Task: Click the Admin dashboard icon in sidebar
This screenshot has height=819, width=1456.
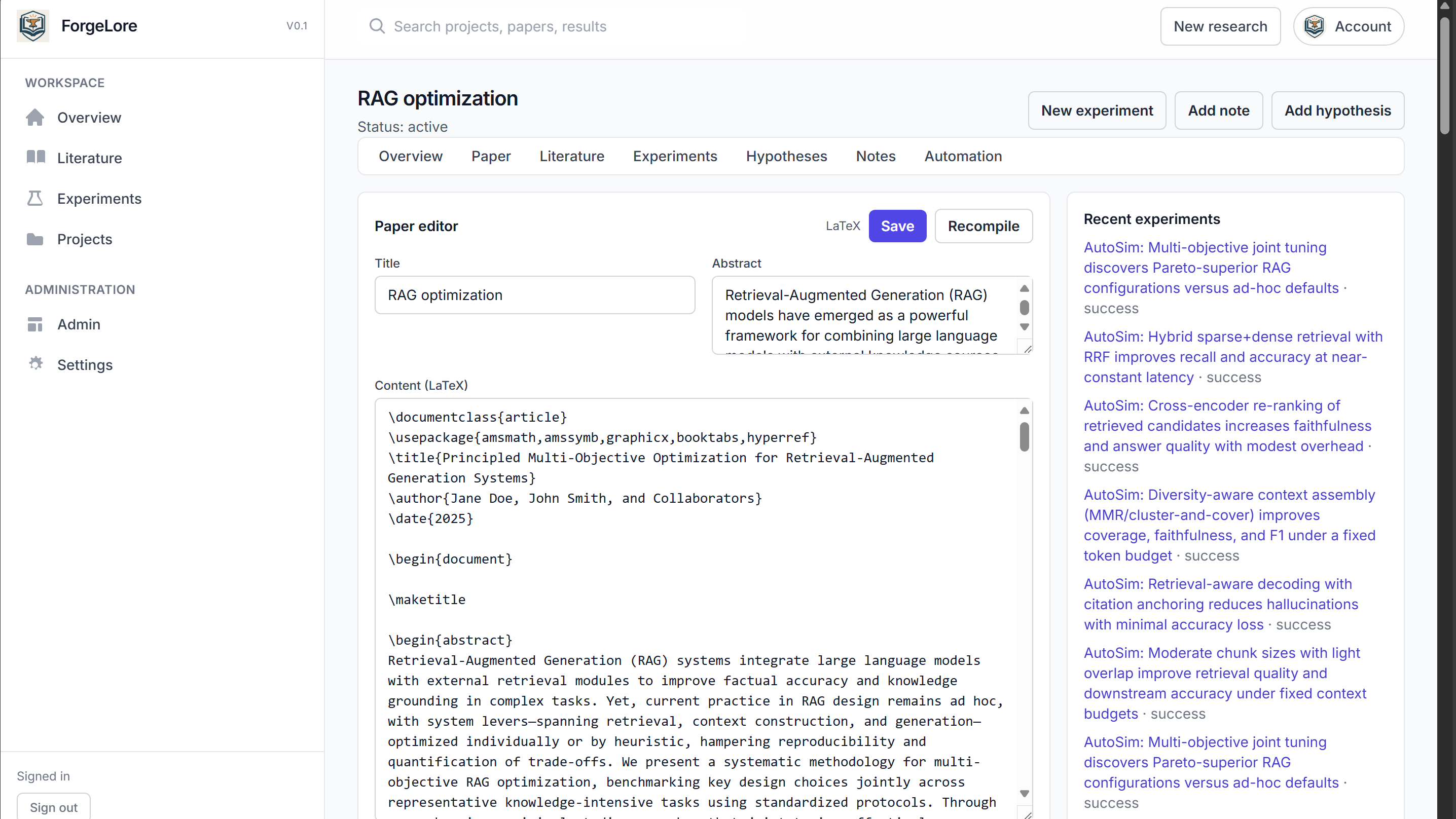Action: (35, 324)
